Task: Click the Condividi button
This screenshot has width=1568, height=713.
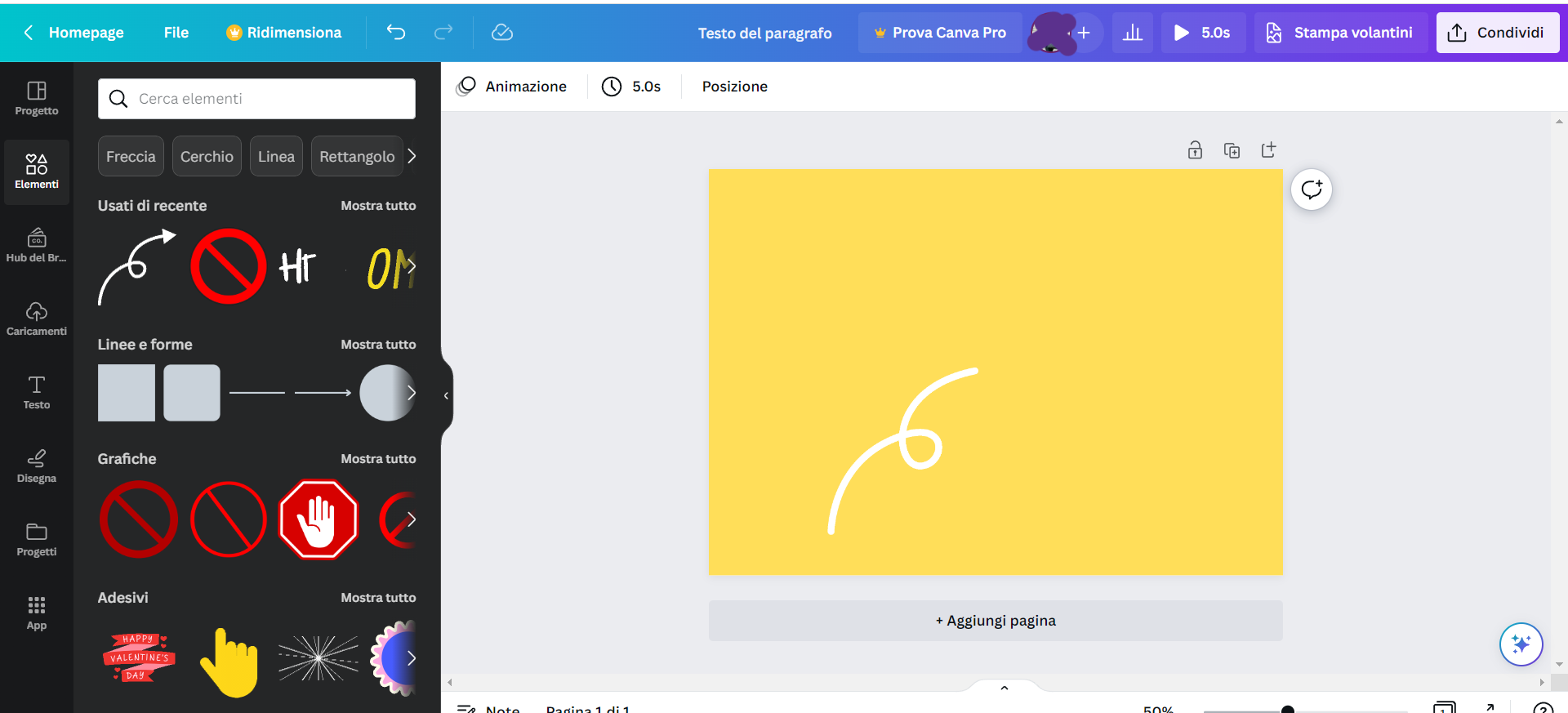Action: coord(1498,33)
